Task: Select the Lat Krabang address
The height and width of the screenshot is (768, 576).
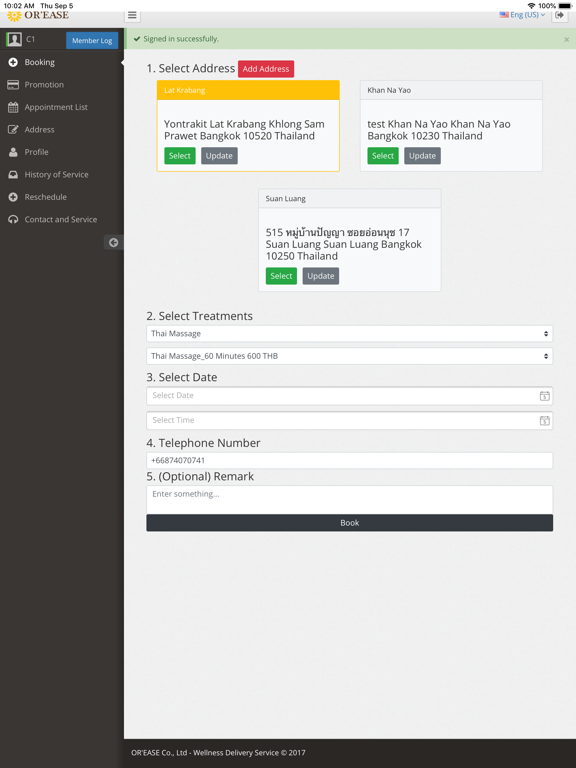Action: click(x=180, y=156)
